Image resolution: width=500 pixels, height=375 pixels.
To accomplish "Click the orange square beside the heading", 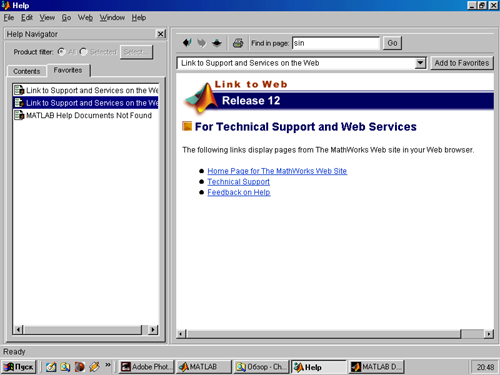I will point(187,126).
